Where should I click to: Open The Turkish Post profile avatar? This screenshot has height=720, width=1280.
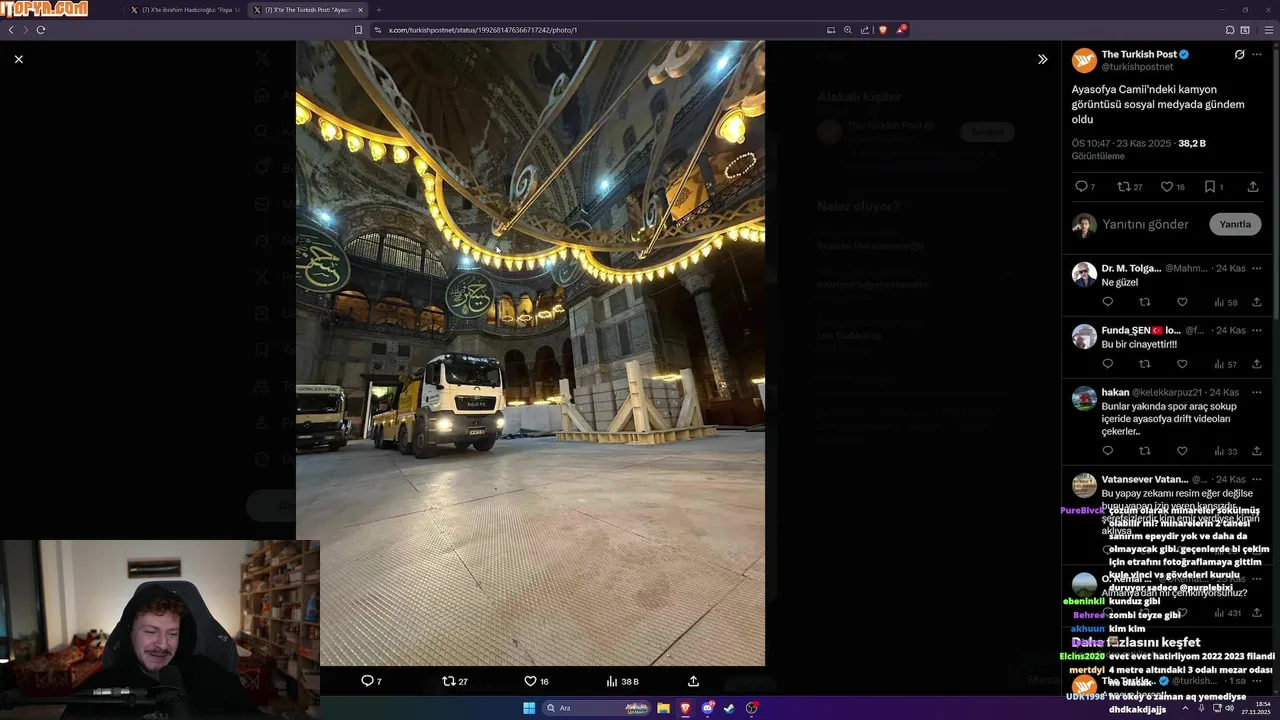[x=1084, y=60]
